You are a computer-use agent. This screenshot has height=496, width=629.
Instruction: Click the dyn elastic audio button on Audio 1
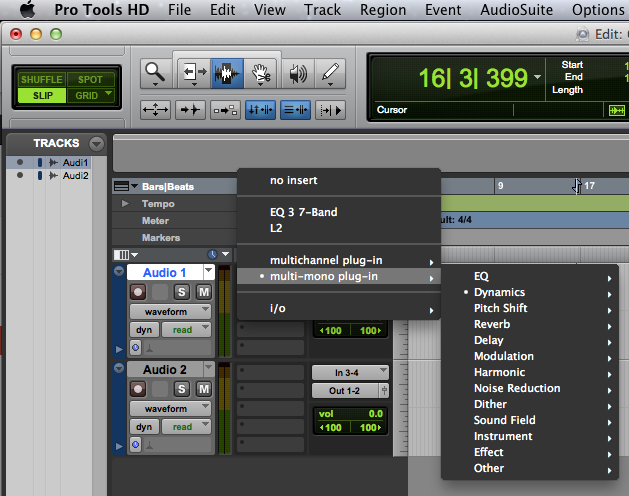[144, 330]
